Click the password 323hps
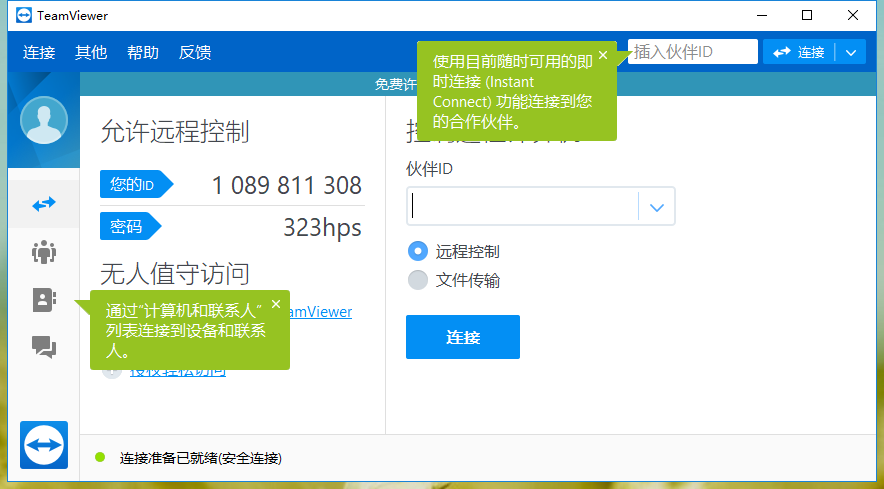The width and height of the screenshot is (884, 489). click(322, 227)
